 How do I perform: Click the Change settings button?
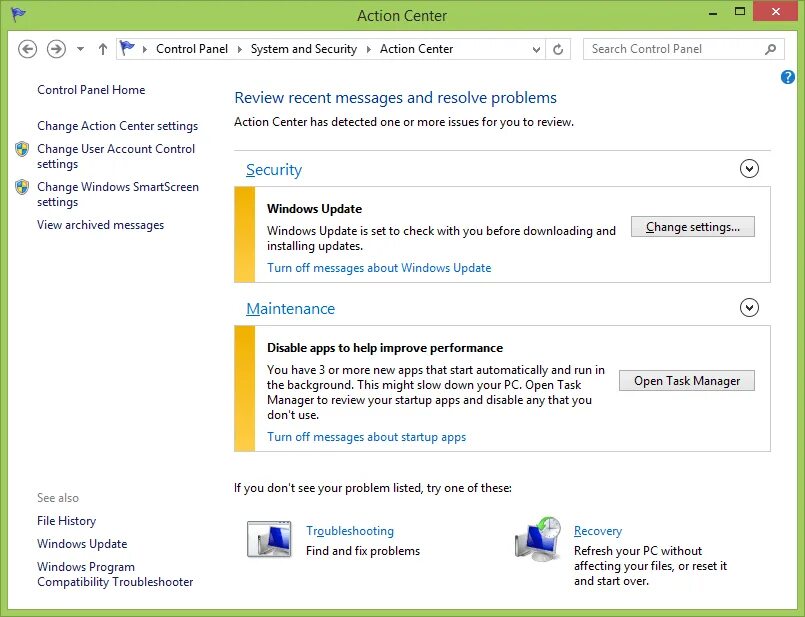(x=693, y=226)
